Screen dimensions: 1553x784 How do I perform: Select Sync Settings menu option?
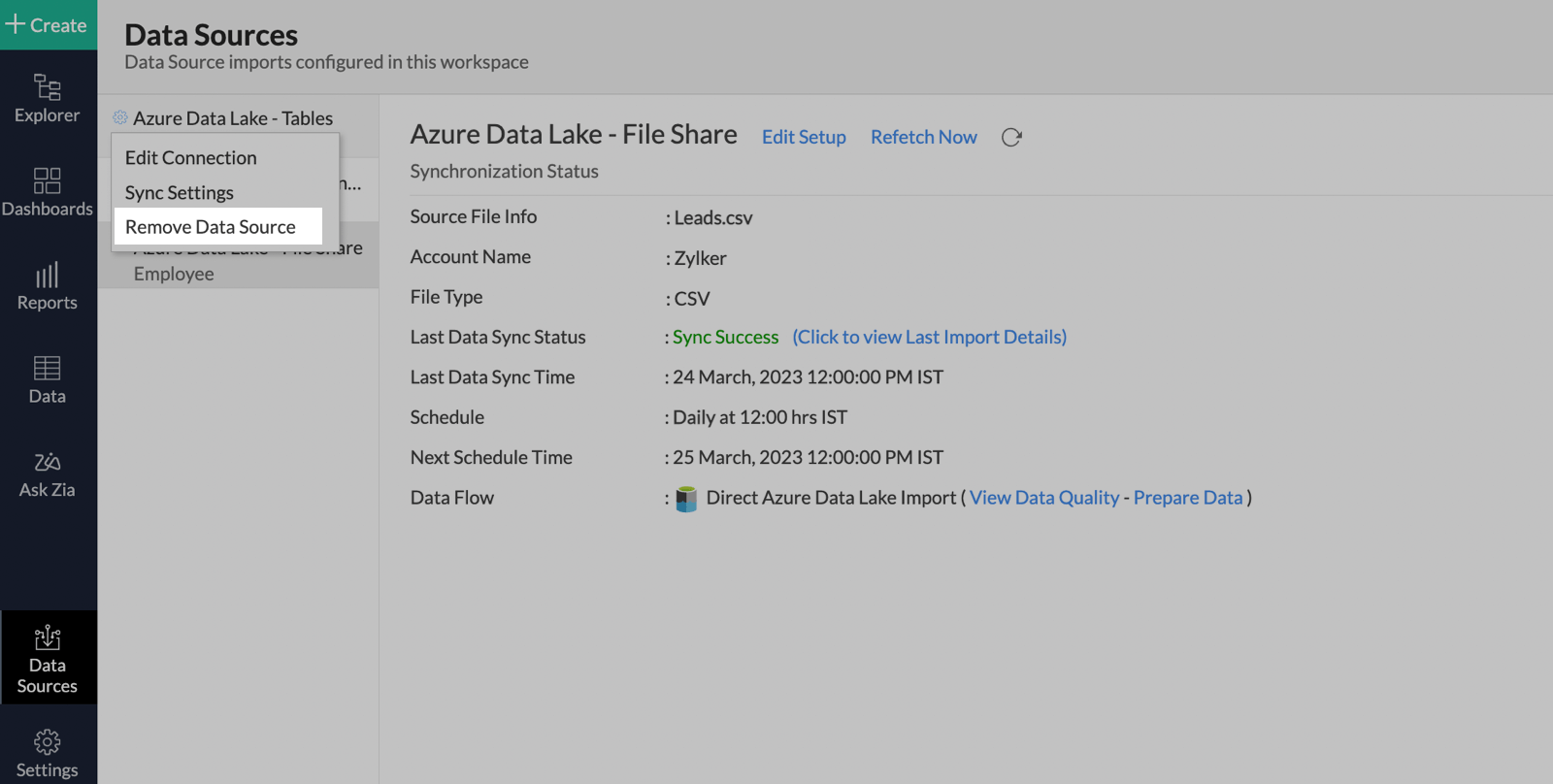tap(180, 192)
